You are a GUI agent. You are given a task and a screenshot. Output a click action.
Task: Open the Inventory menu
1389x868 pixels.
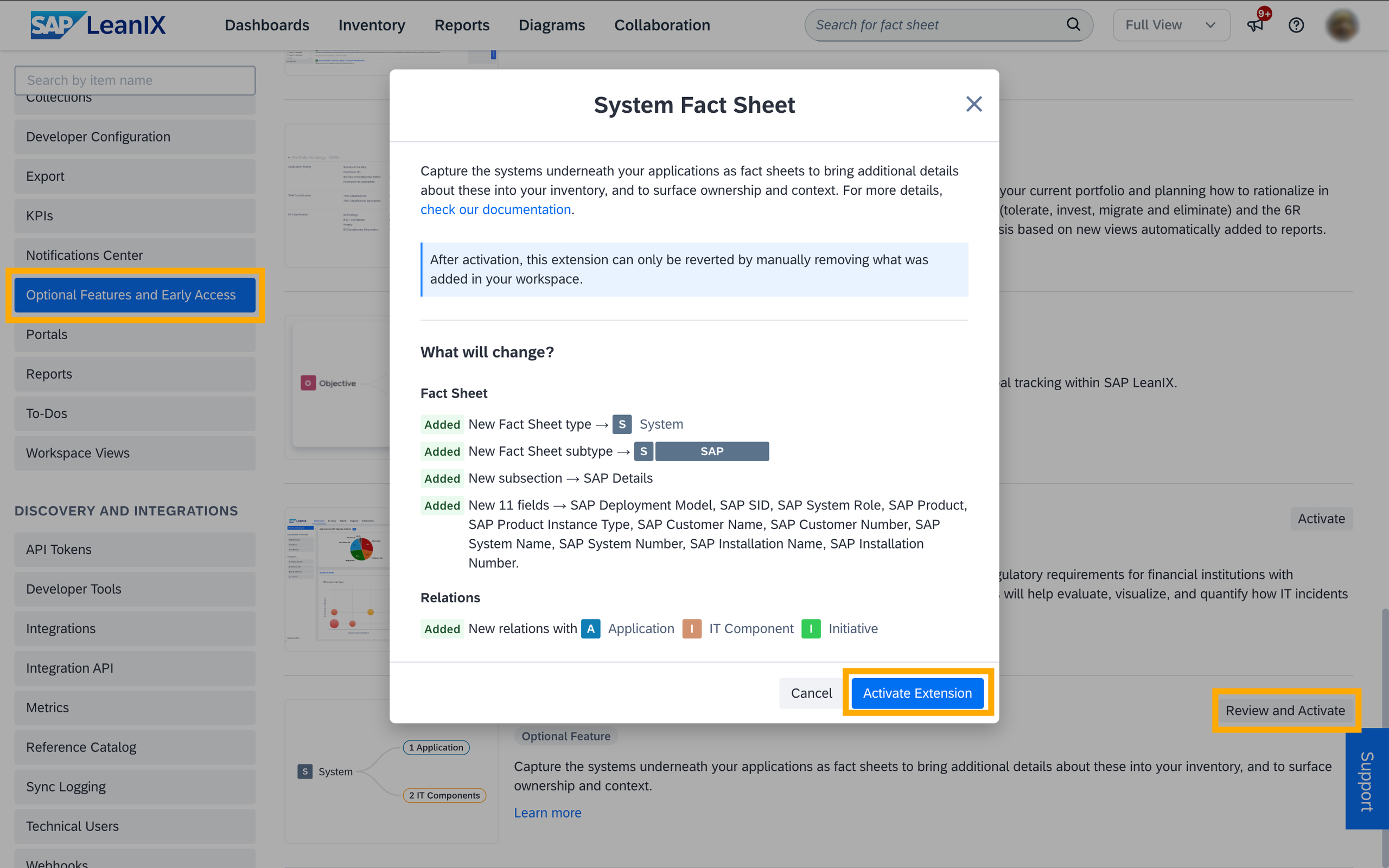click(x=371, y=25)
